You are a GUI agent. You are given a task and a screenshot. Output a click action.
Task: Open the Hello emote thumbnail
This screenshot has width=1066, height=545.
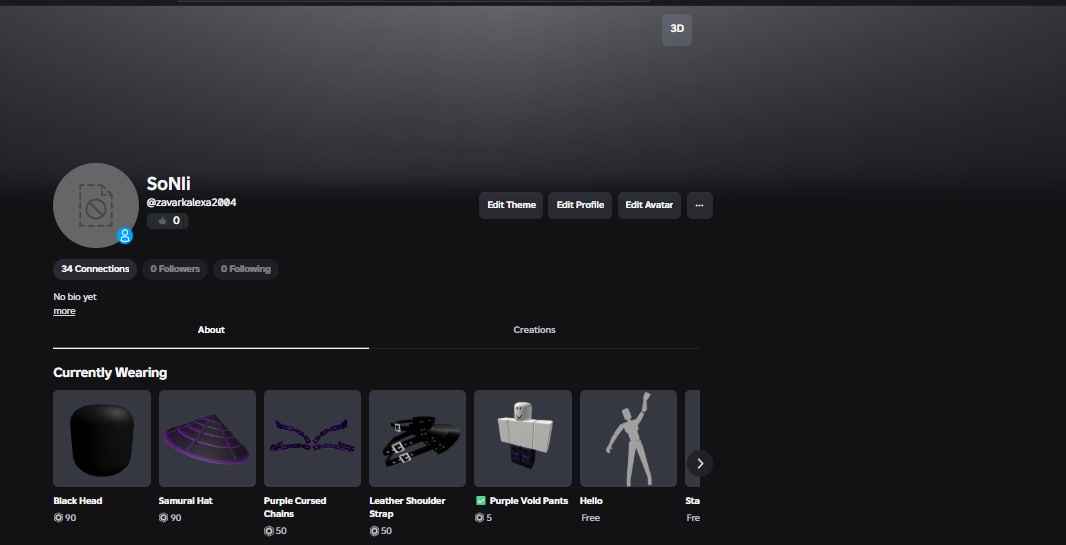[628, 438]
